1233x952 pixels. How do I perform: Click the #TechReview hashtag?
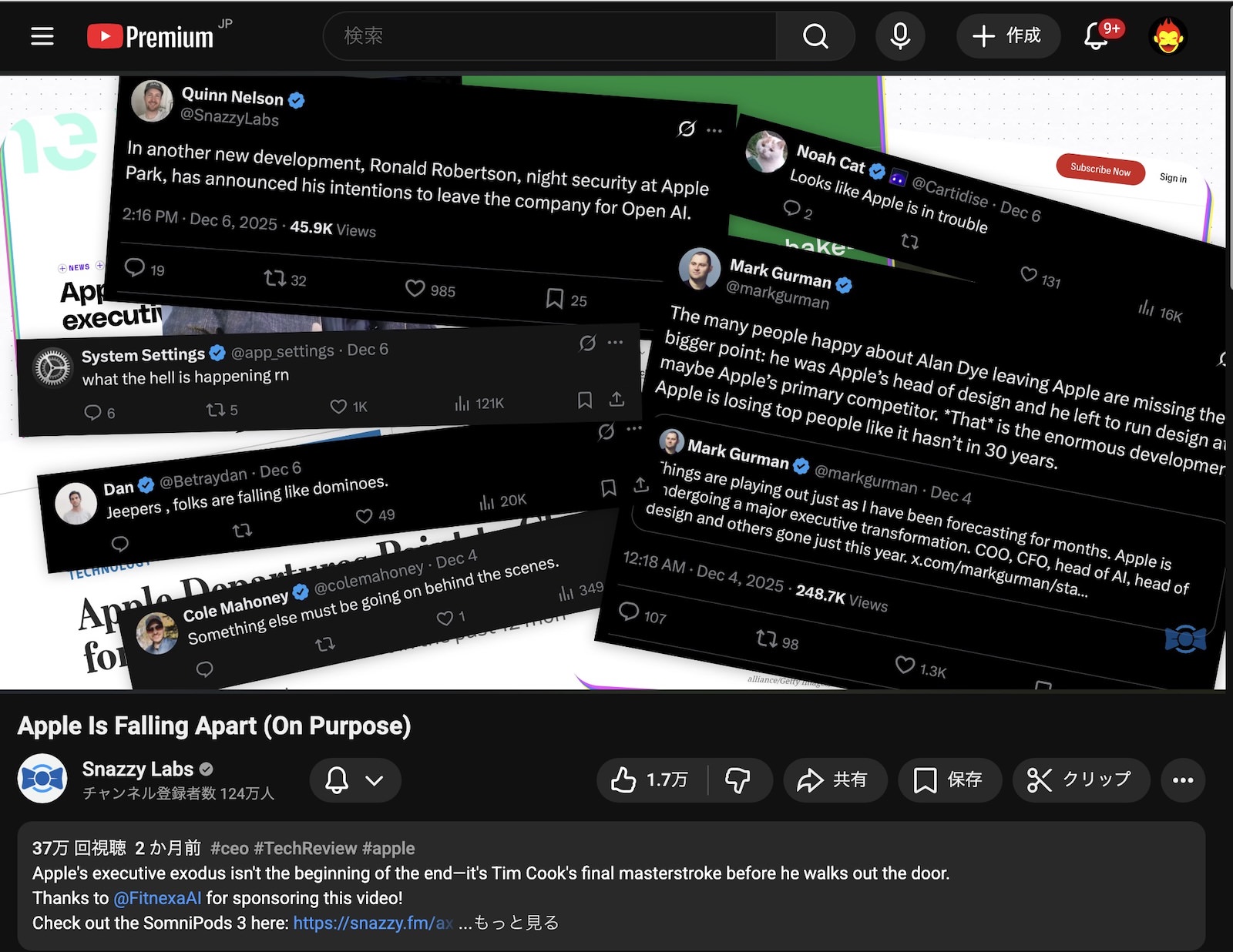(x=305, y=848)
